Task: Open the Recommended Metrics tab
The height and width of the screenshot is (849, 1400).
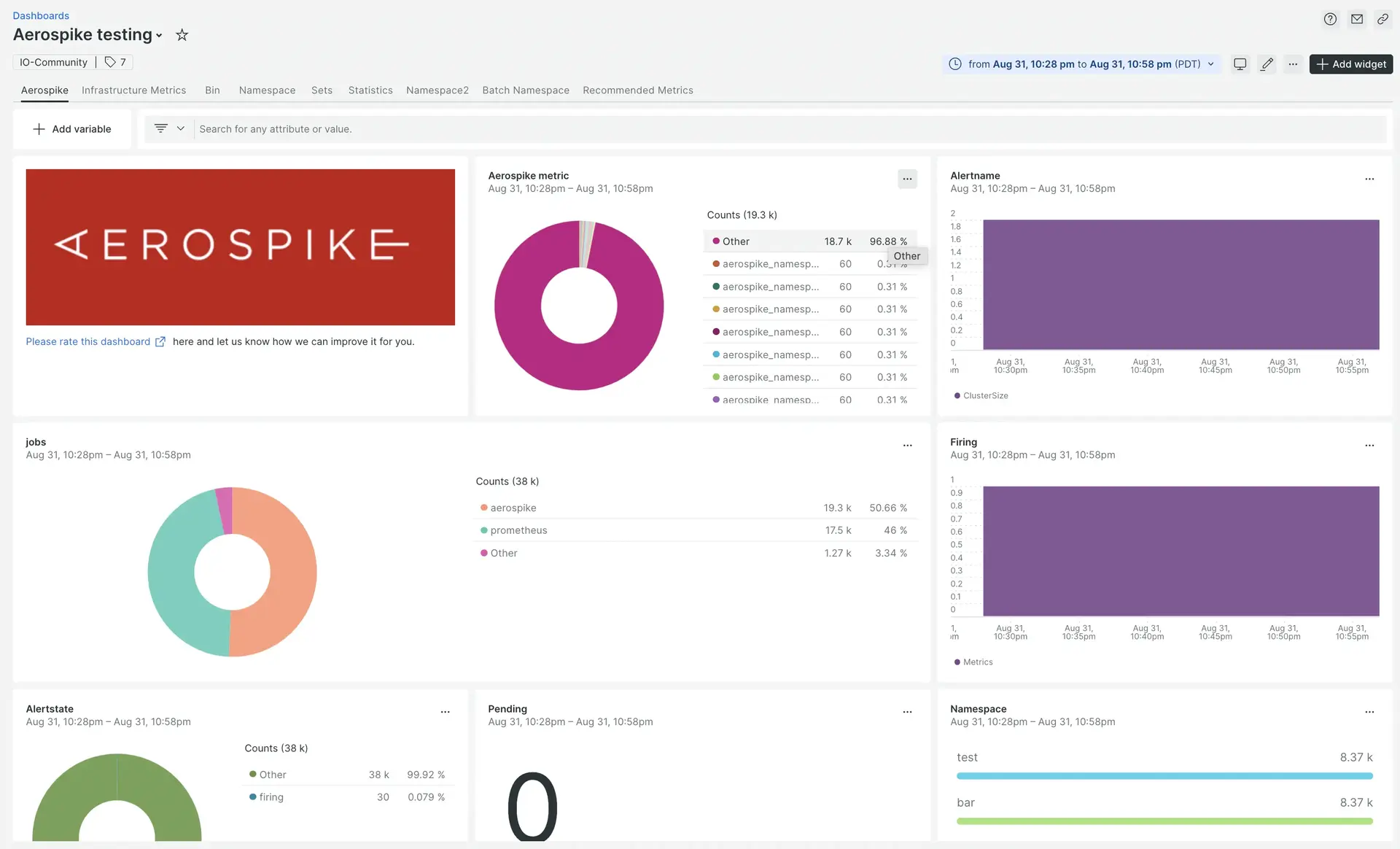Action: tap(637, 90)
